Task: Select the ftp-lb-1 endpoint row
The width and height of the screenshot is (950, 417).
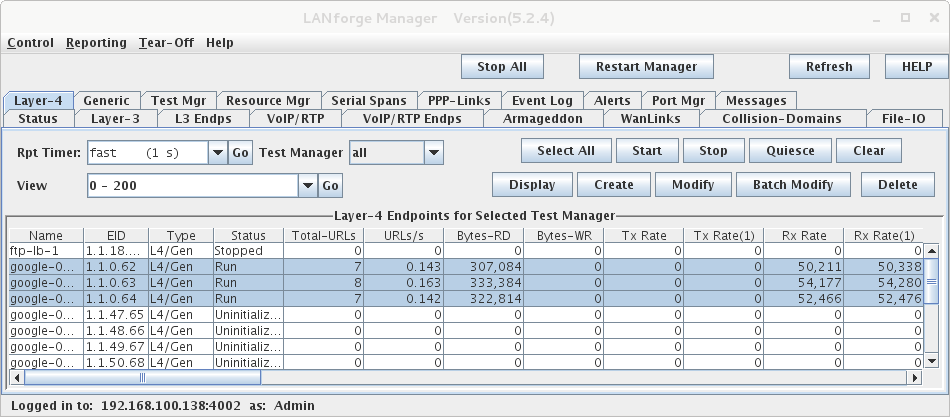Action: [x=466, y=251]
